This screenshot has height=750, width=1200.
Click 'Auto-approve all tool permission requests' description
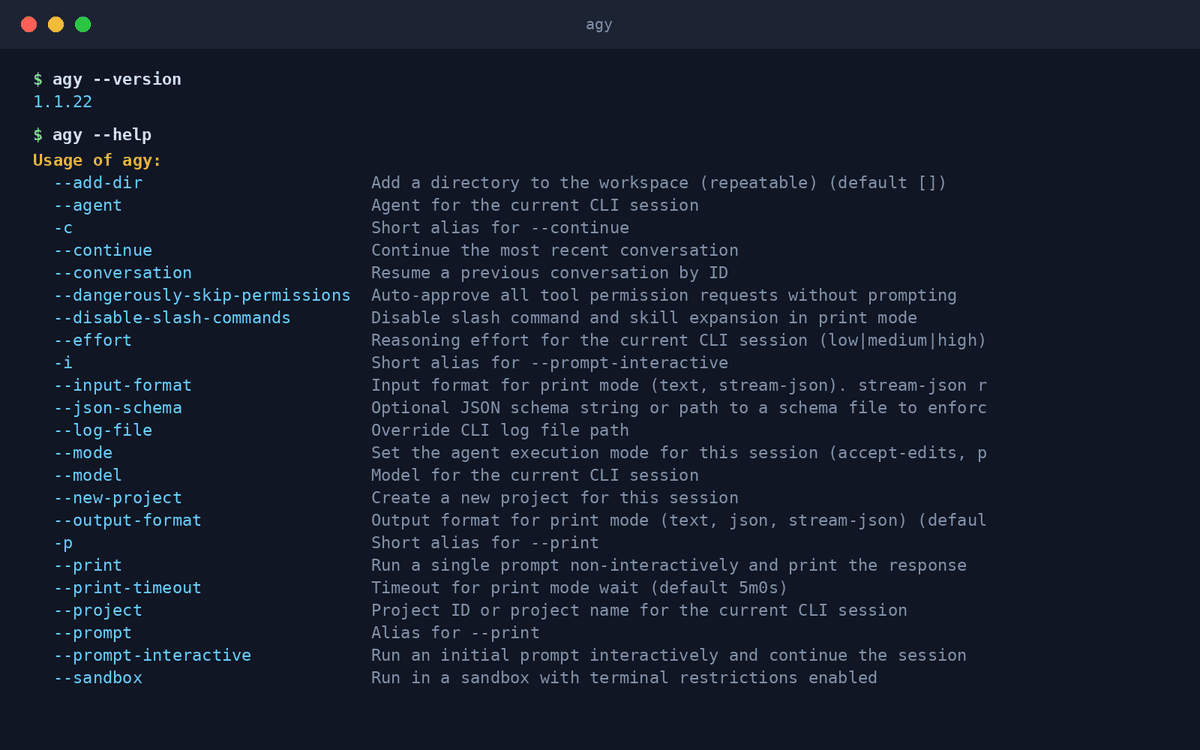click(664, 295)
